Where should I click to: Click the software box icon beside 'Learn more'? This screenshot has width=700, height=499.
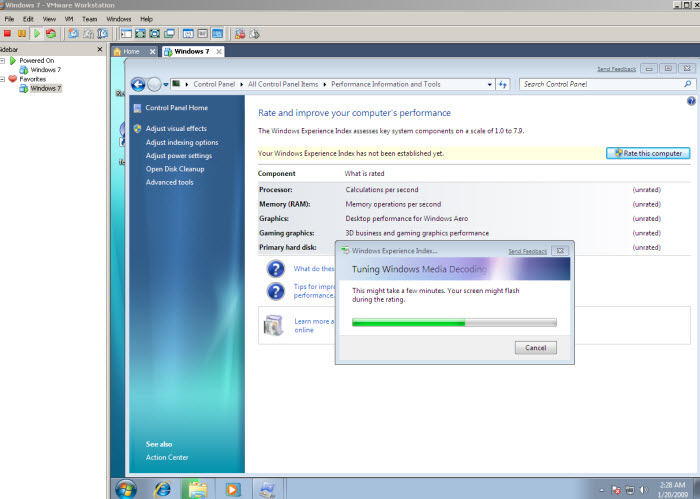click(274, 325)
